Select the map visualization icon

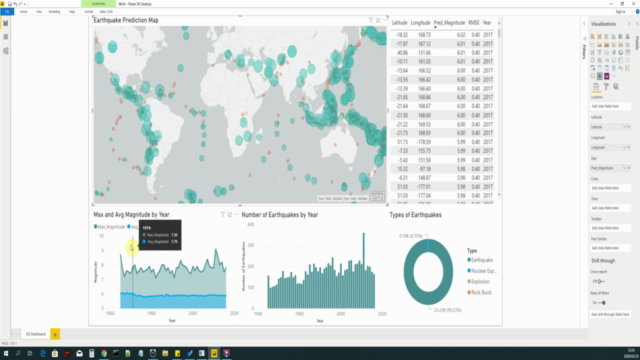[593, 60]
